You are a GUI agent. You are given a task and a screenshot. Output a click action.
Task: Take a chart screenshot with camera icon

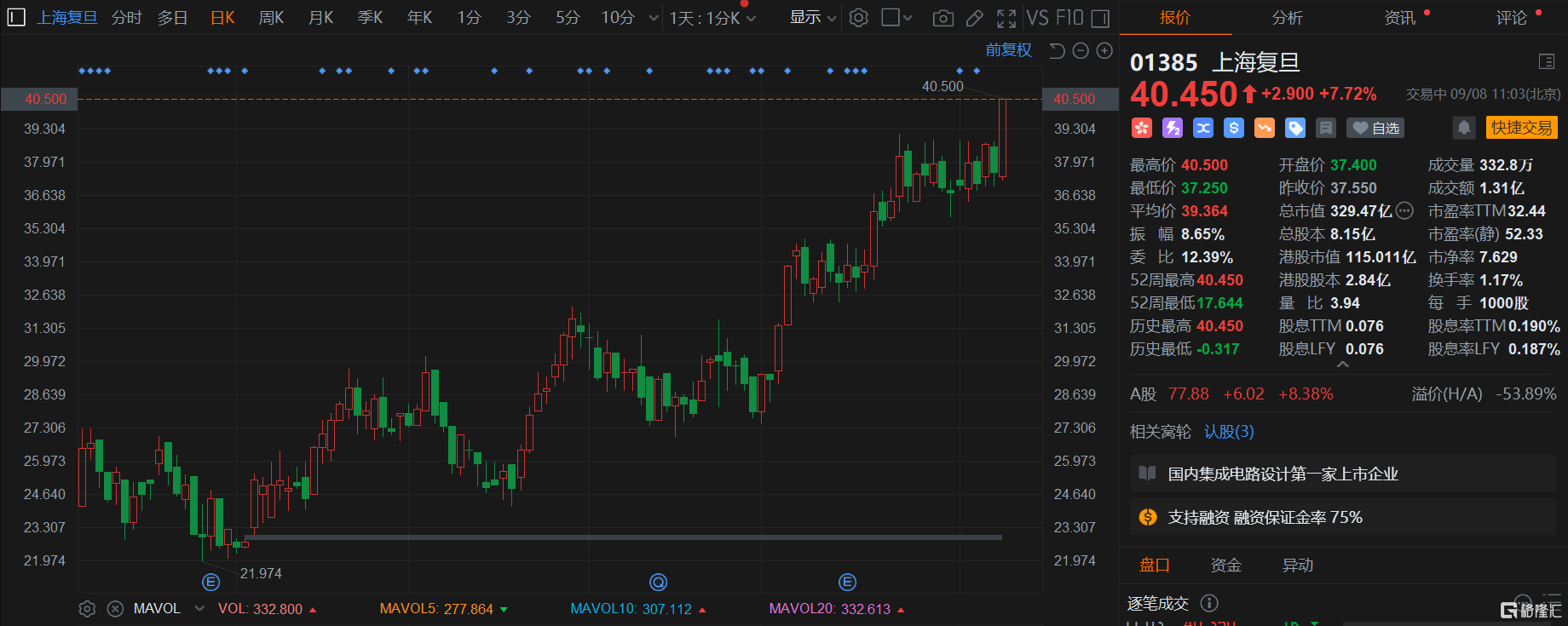tap(943, 18)
